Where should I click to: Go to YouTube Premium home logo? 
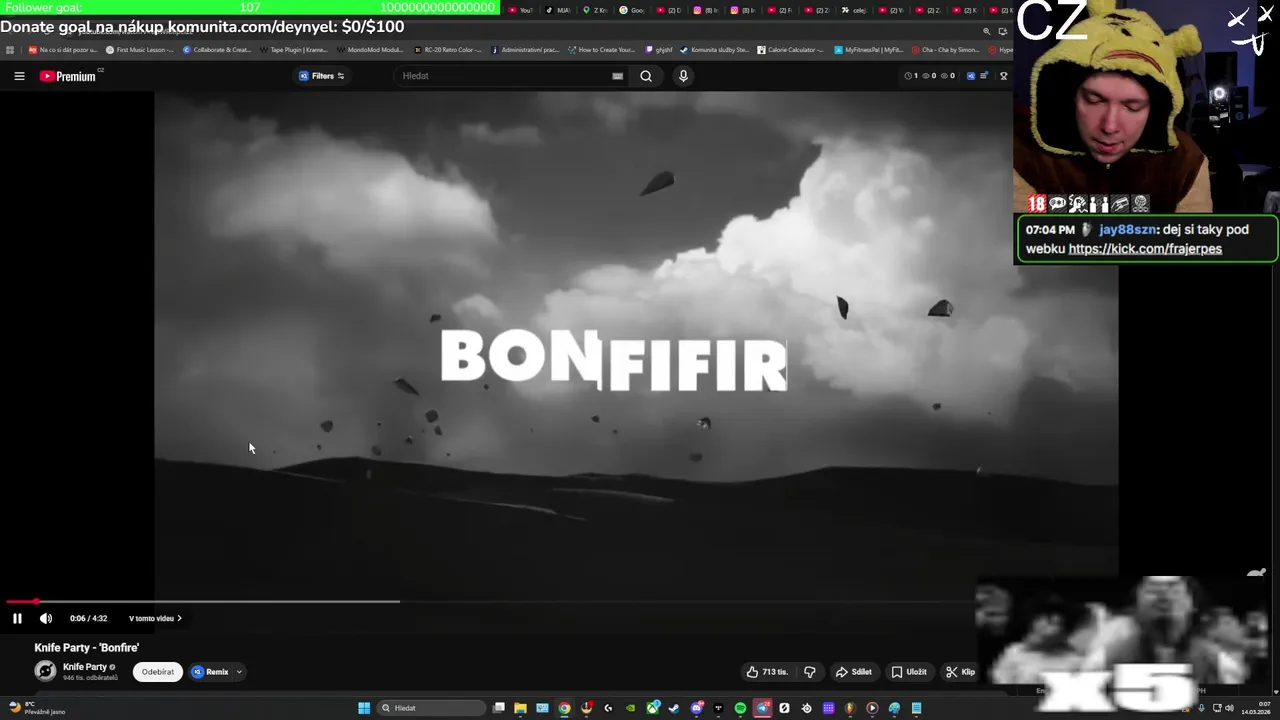pos(68,76)
